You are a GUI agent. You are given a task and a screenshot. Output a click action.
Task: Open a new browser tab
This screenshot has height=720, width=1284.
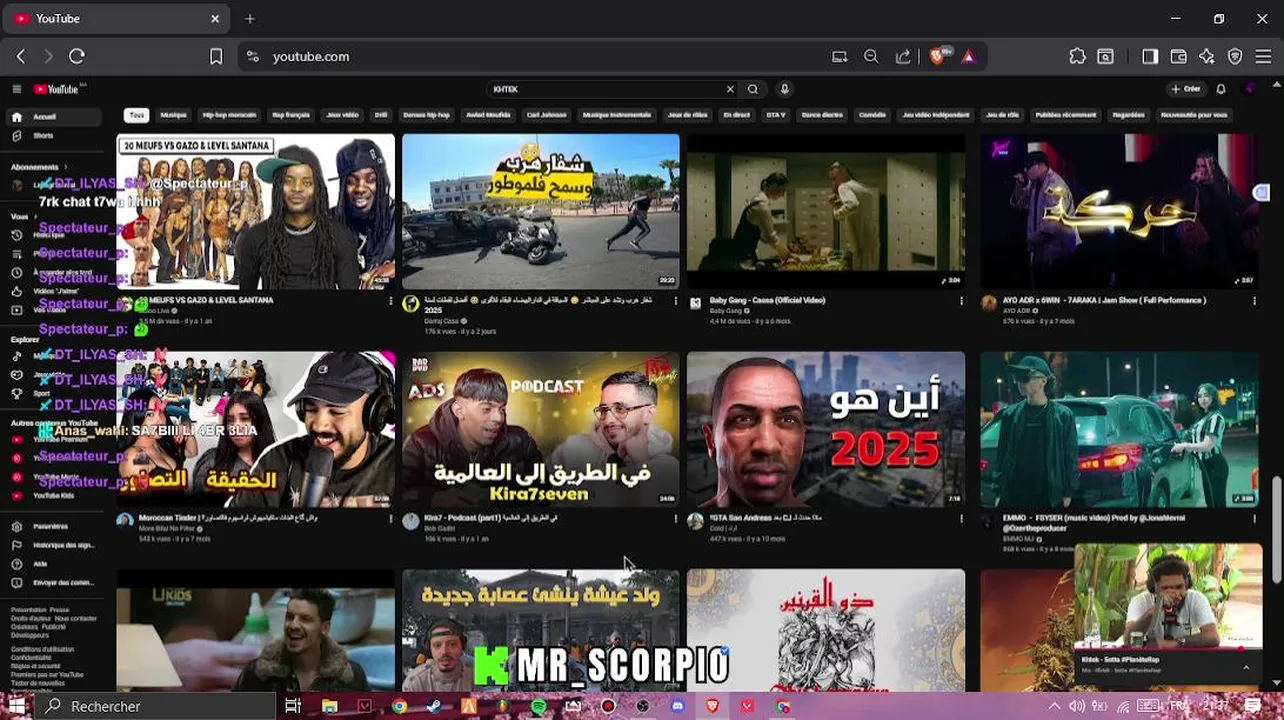pyautogui.click(x=250, y=18)
